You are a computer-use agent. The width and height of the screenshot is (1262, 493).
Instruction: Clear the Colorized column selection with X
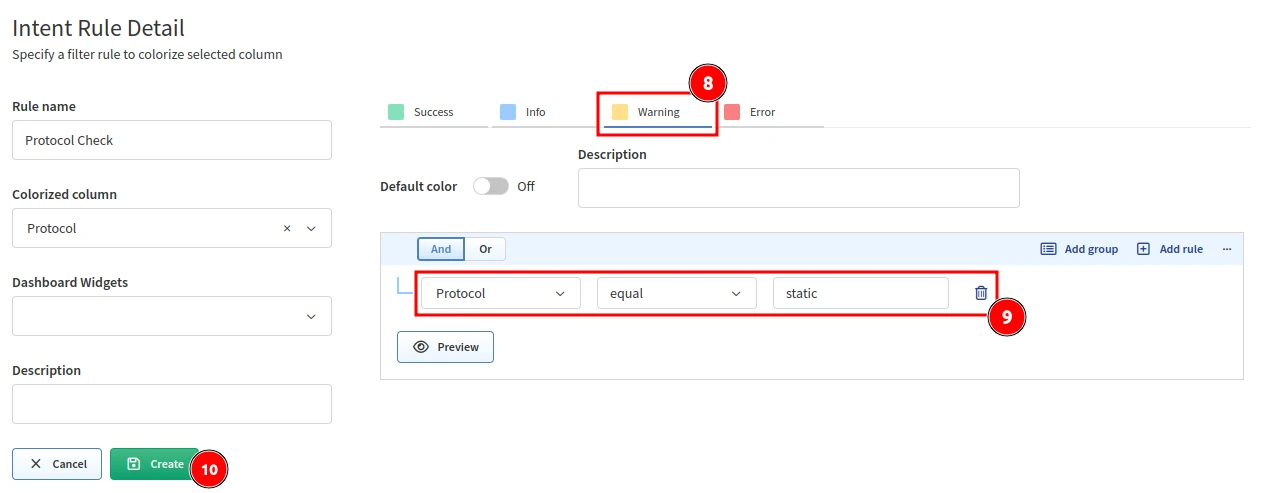[x=287, y=229]
